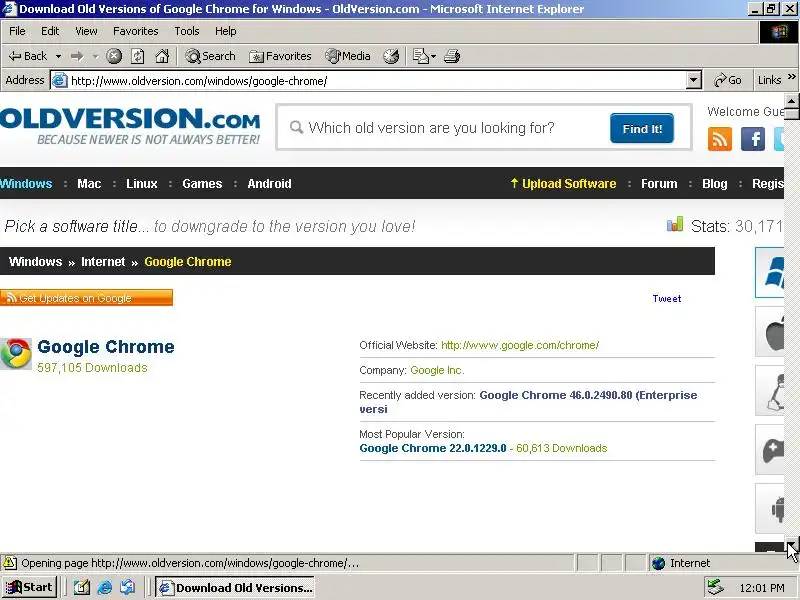
Task: Click the Upload Software link
Action: click(x=563, y=184)
